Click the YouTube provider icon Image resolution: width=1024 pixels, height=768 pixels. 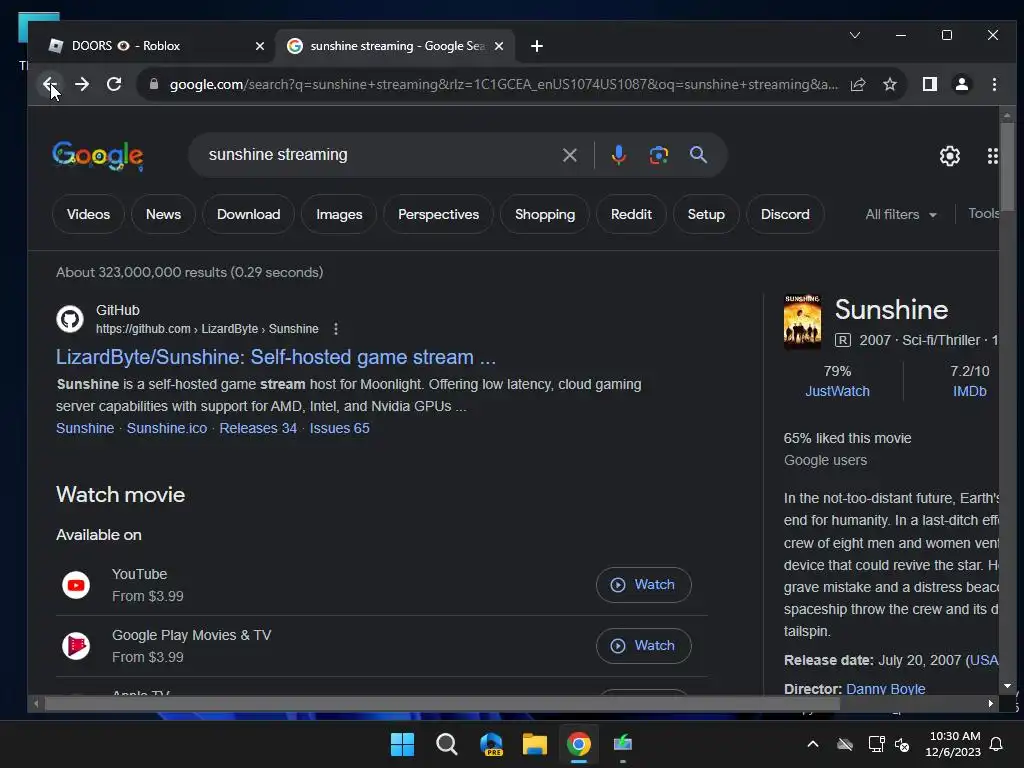tap(76, 585)
